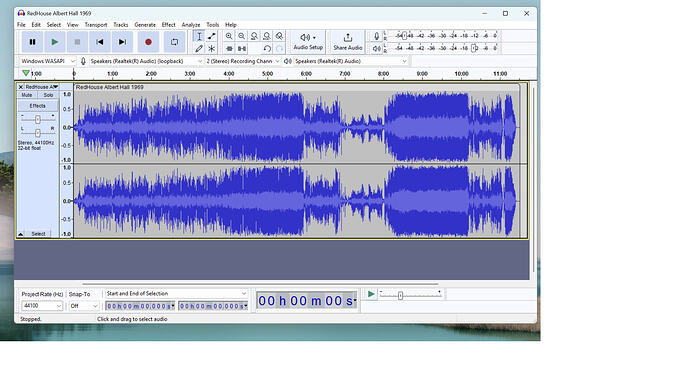This screenshot has height=388, width=690.
Task: Open the File menu
Action: (21, 25)
